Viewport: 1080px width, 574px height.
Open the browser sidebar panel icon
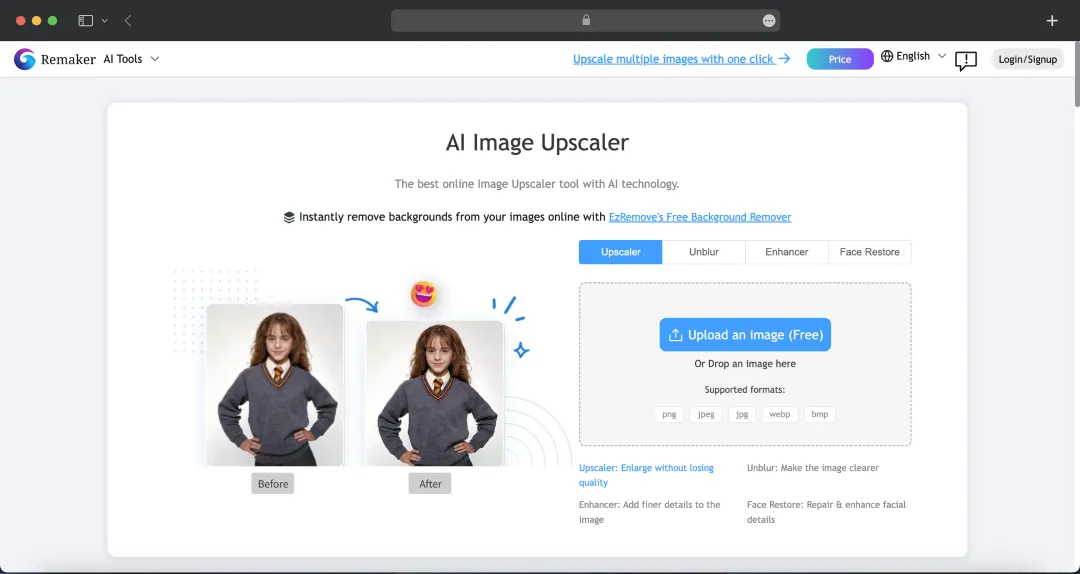click(85, 21)
